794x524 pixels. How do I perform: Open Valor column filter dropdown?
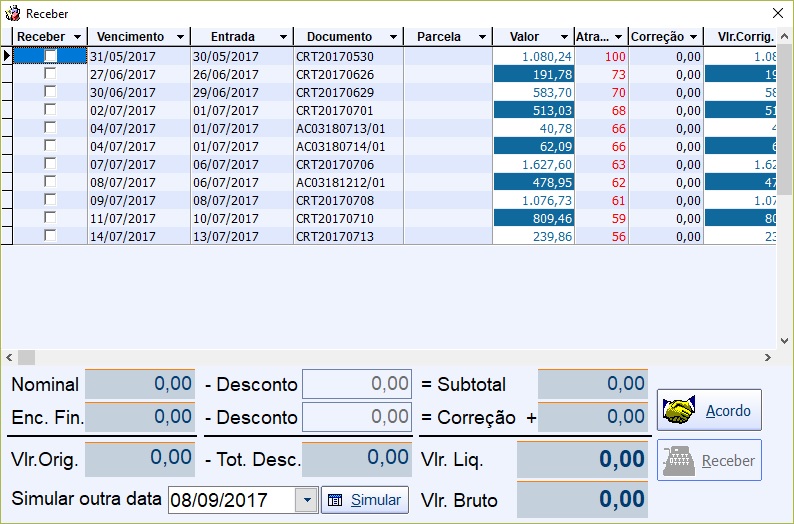(564, 37)
